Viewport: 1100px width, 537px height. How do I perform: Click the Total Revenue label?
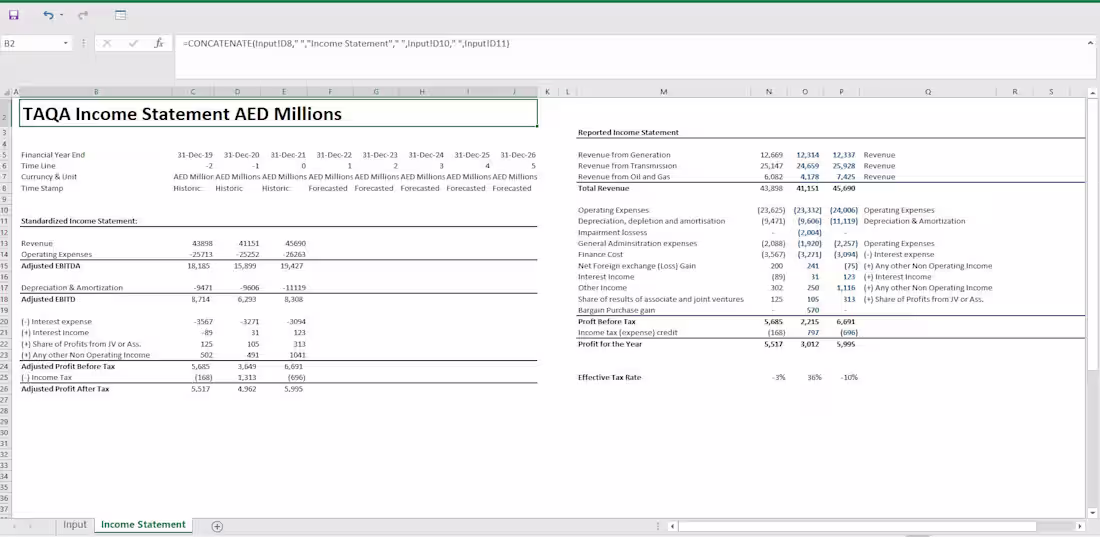pyautogui.click(x=603, y=189)
